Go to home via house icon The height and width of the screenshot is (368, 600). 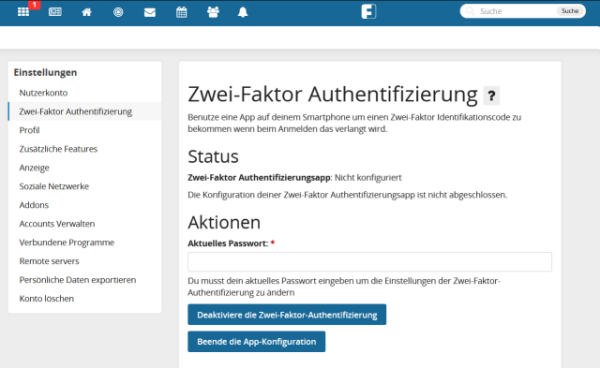point(87,12)
